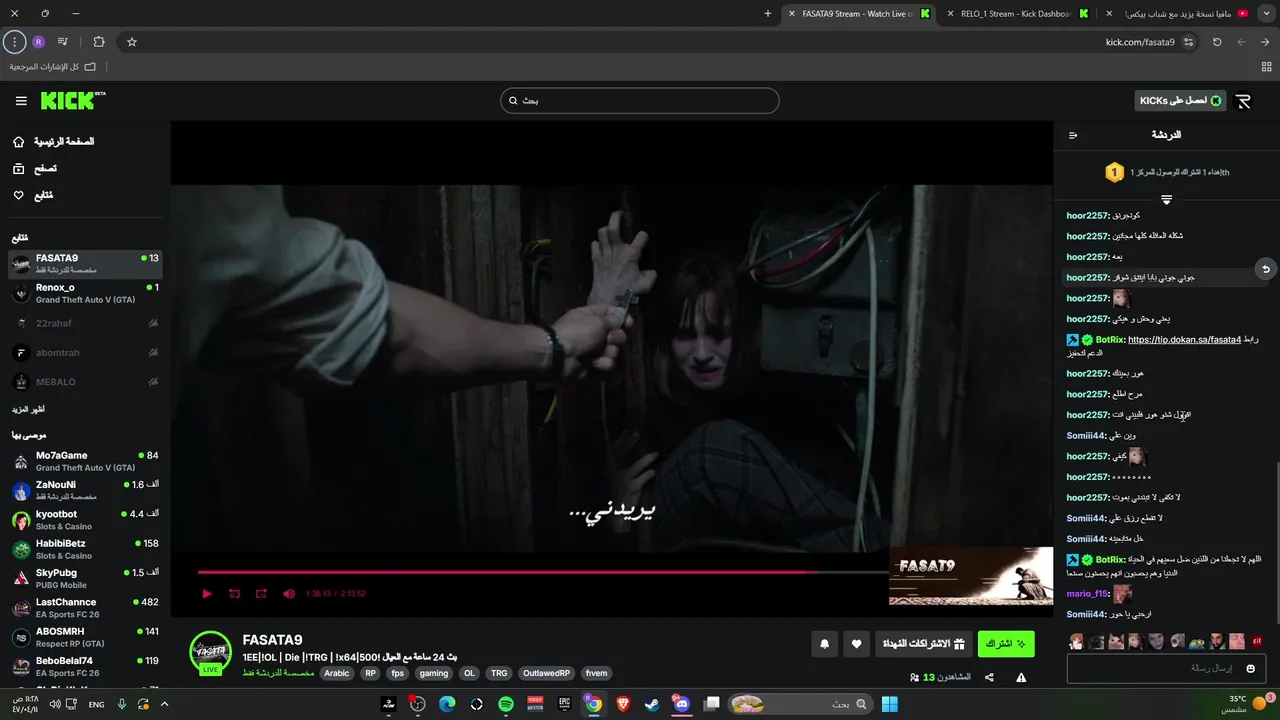Click the Arabic stream tag
The image size is (1280, 720).
tap(337, 673)
